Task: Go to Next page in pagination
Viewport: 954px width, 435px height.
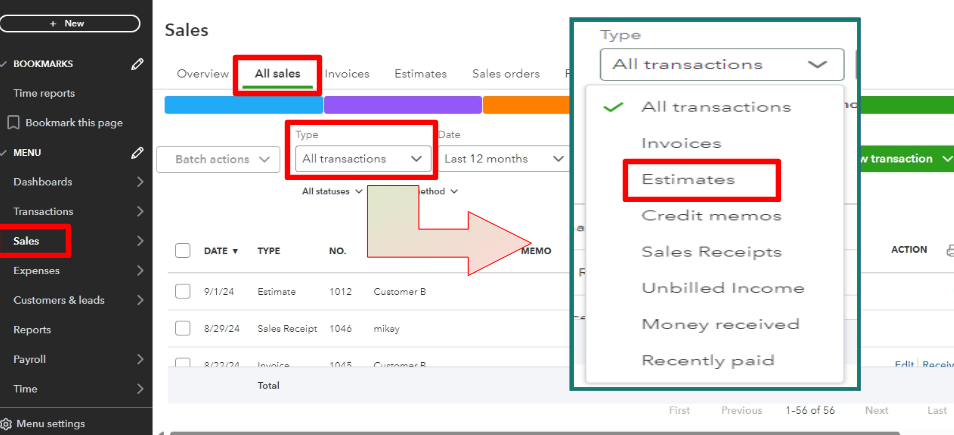Action: (x=877, y=411)
